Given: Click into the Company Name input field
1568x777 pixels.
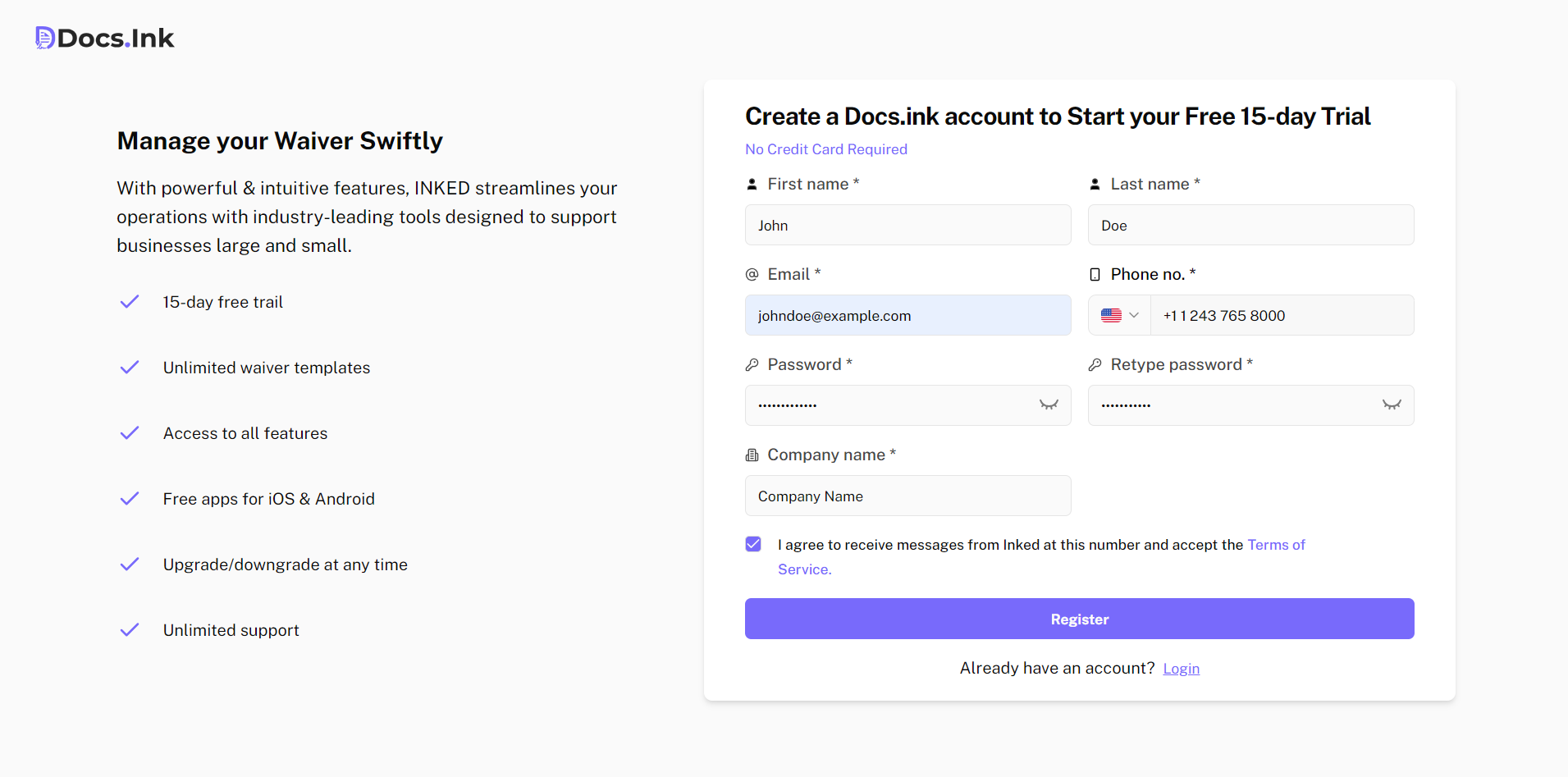Looking at the screenshot, I should pos(907,496).
